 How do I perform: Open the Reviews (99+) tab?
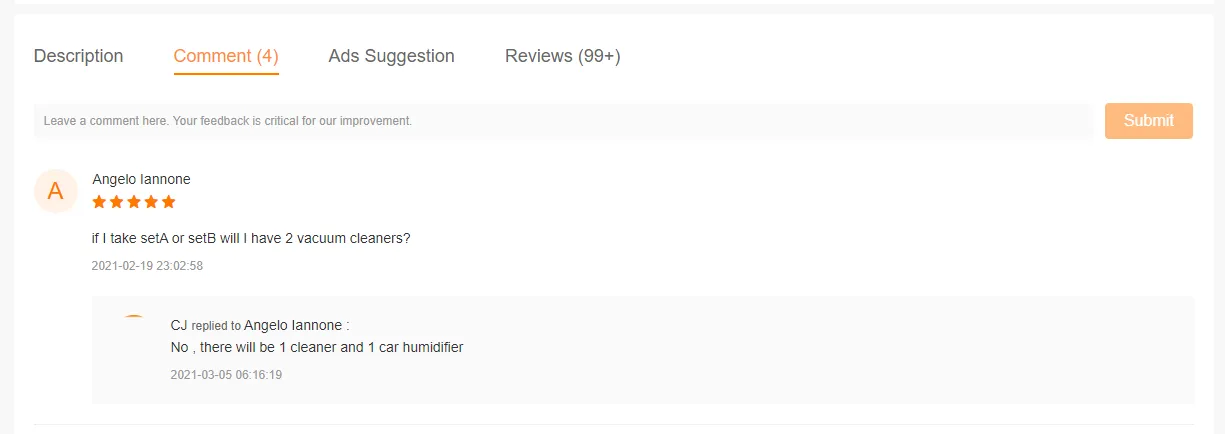tap(562, 56)
